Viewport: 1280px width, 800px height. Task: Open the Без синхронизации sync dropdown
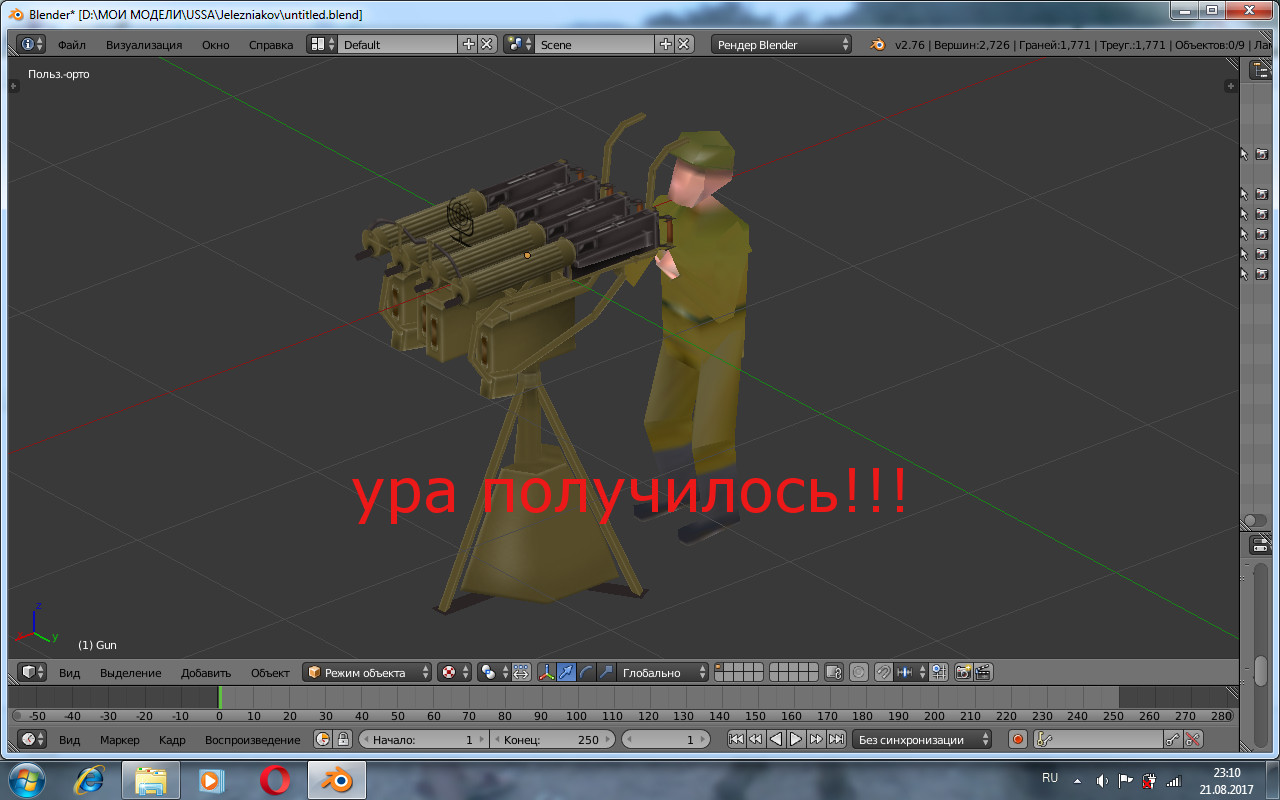pyautogui.click(x=923, y=739)
